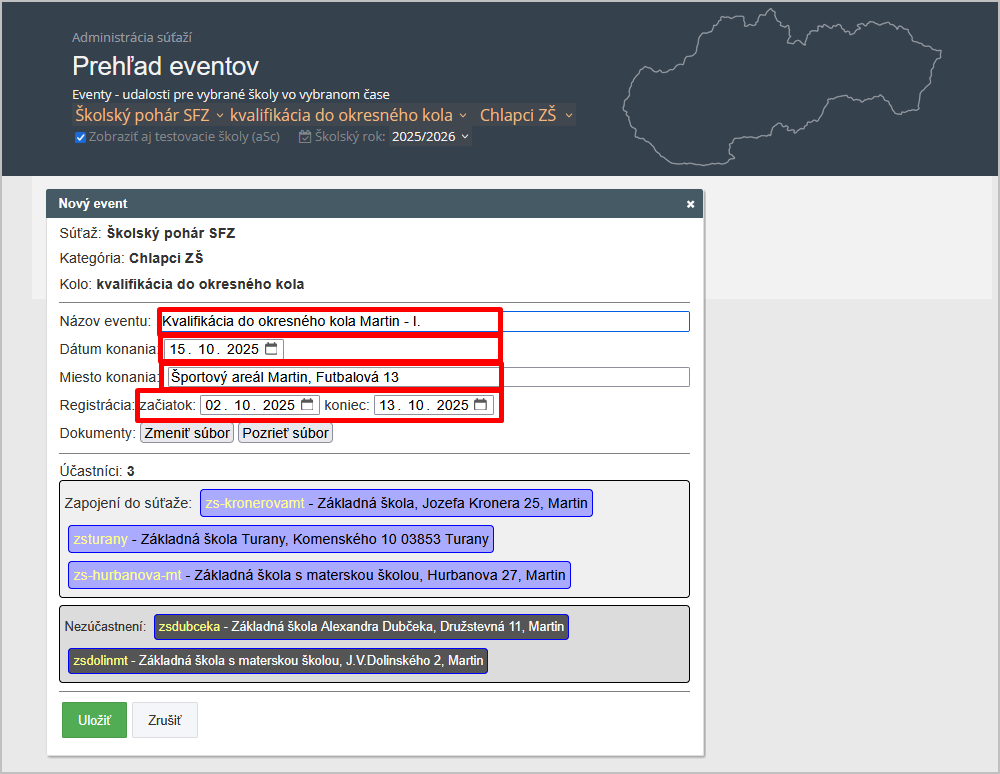Select zs-kronerovamt participant tag
The width and height of the screenshot is (1000, 774).
click(x=396, y=503)
